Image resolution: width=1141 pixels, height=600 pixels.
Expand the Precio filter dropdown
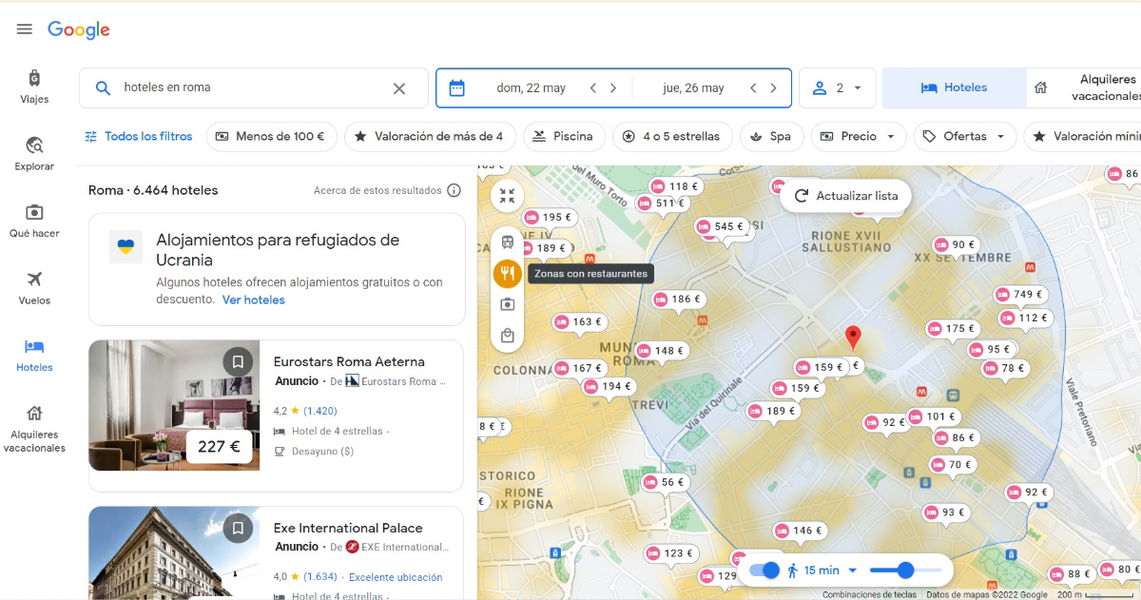tap(859, 136)
